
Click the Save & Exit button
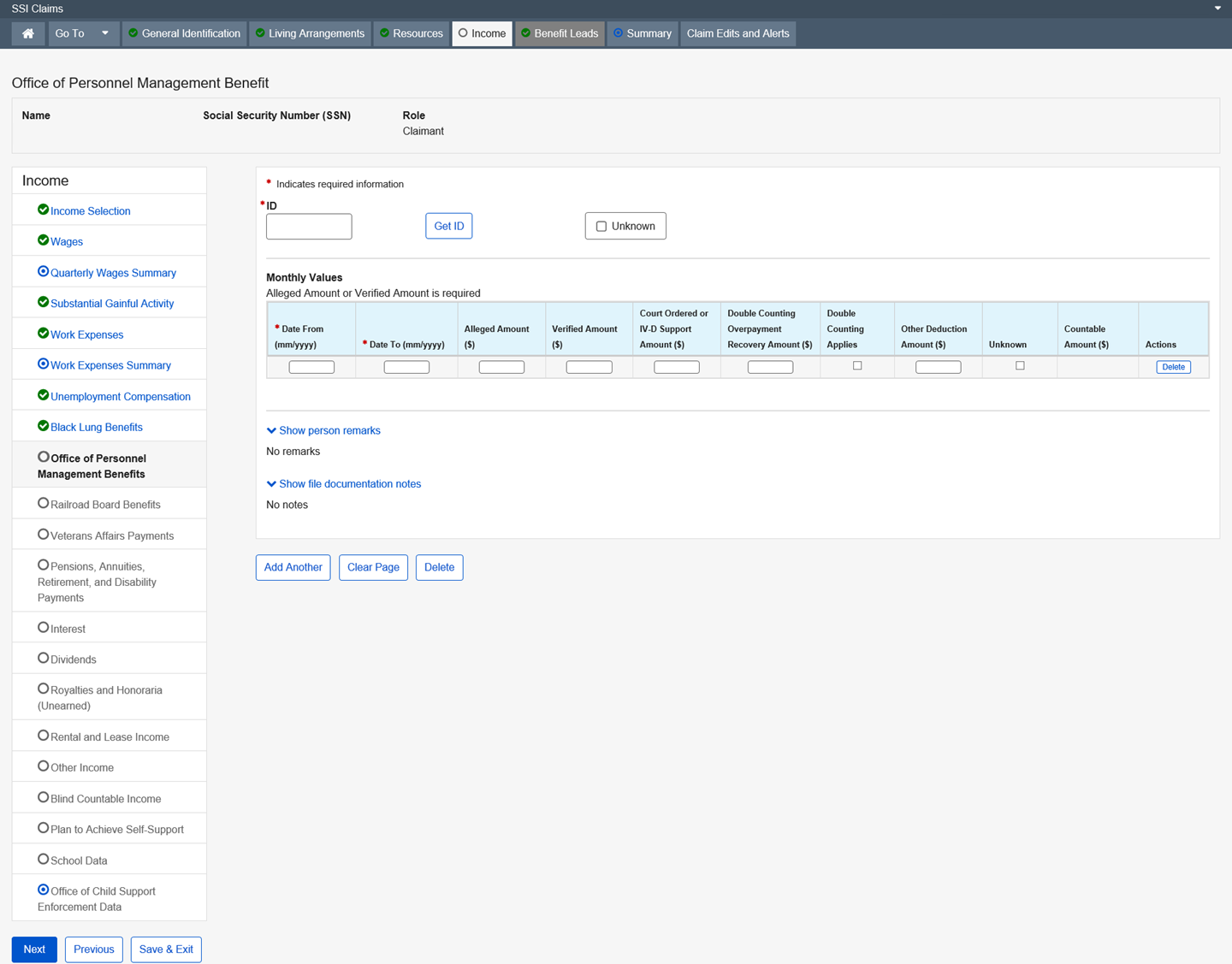click(x=166, y=949)
